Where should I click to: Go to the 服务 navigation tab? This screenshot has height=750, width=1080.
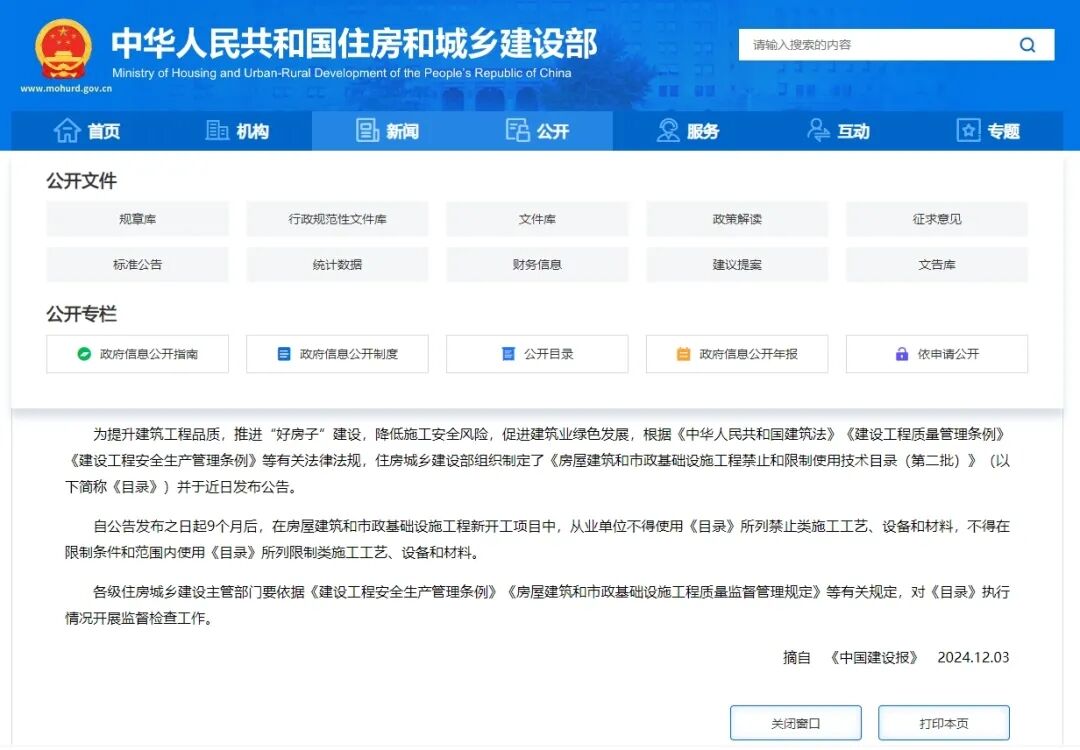tap(687, 131)
